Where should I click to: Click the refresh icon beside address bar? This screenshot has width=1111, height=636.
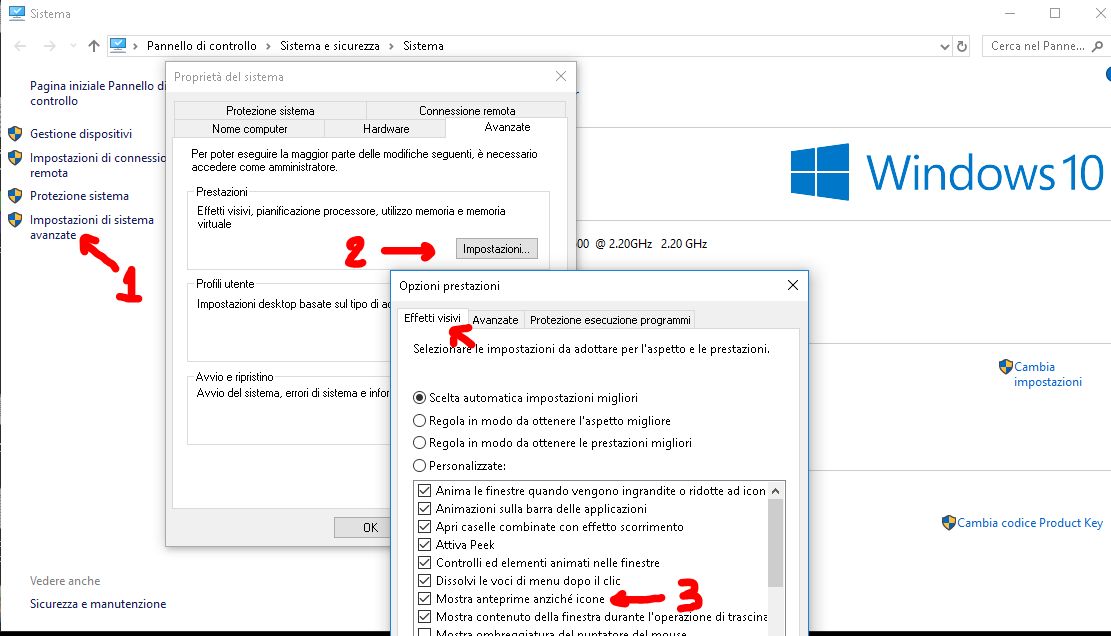pyautogui.click(x=961, y=46)
